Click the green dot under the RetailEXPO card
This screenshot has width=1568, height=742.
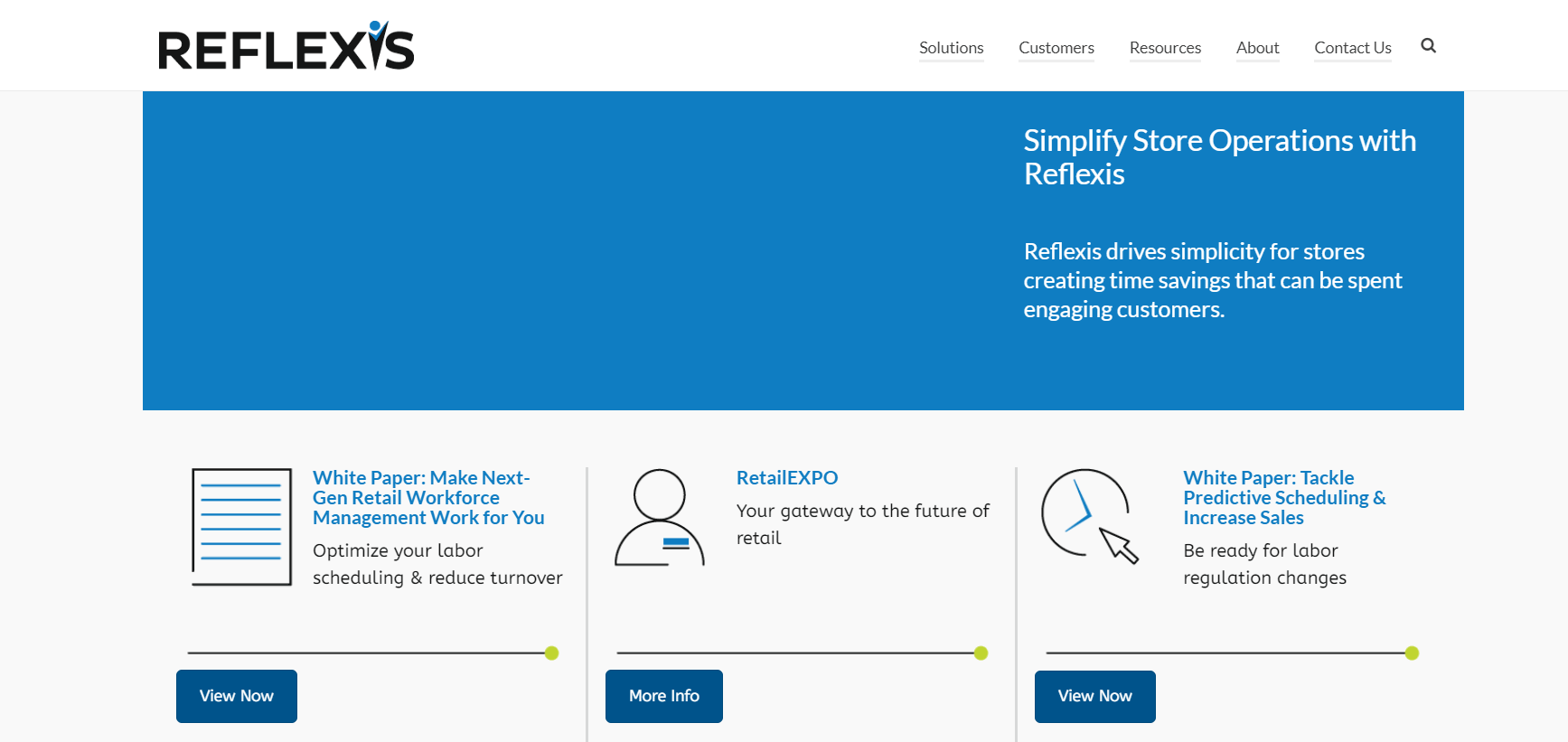981,653
